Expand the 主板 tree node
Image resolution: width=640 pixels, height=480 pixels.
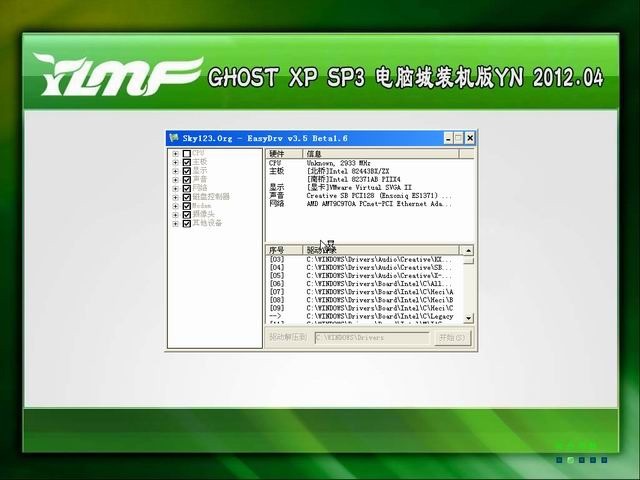pyautogui.click(x=176, y=162)
